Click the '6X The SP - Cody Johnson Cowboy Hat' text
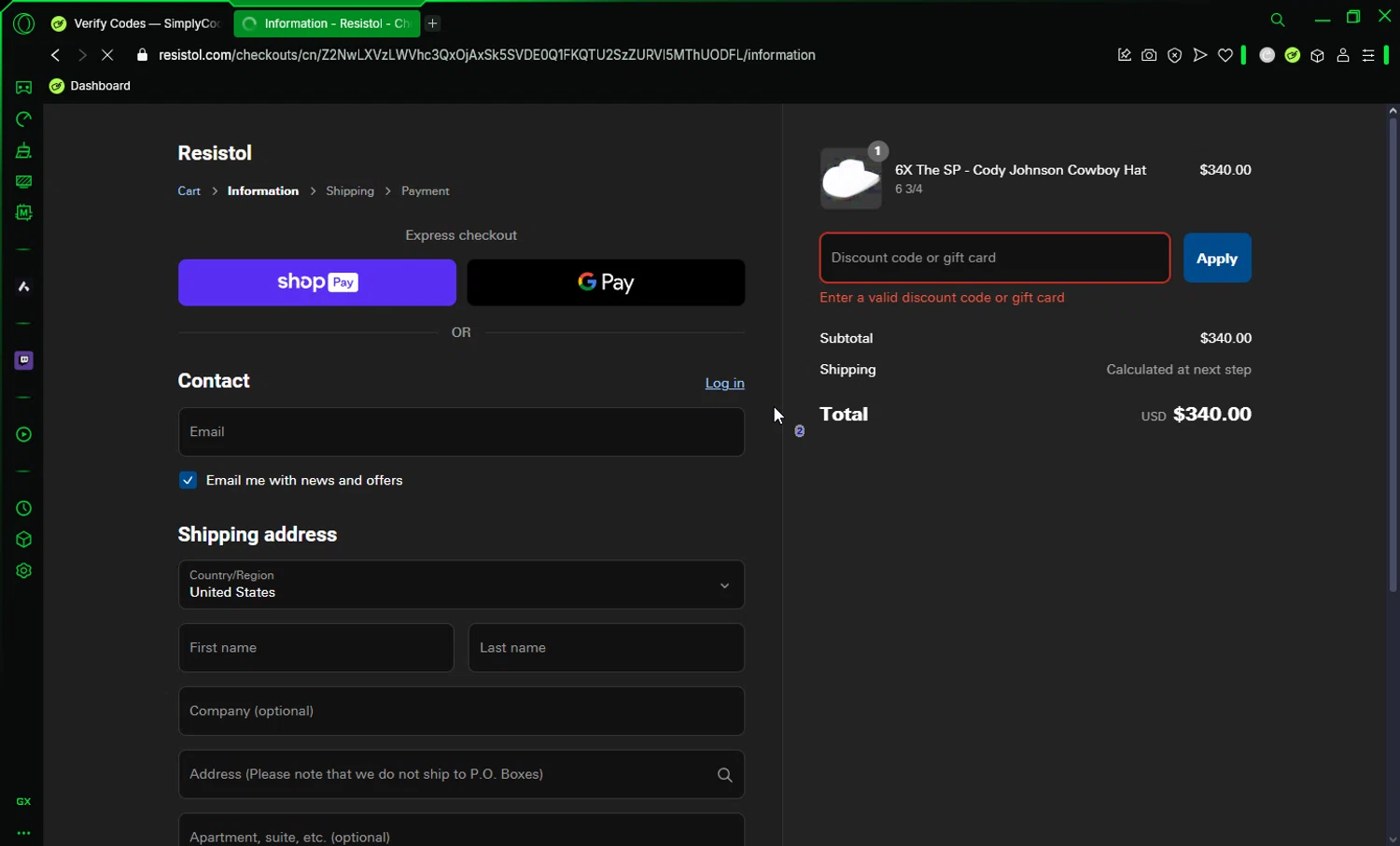This screenshot has width=1400, height=846. point(1020,170)
